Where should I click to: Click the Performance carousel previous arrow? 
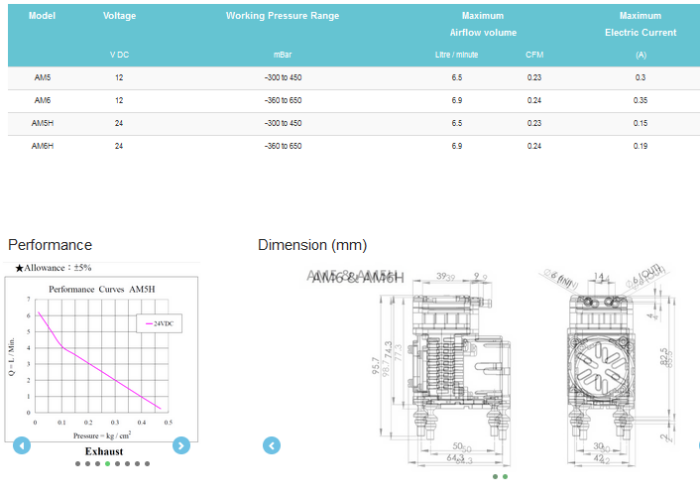(21, 445)
